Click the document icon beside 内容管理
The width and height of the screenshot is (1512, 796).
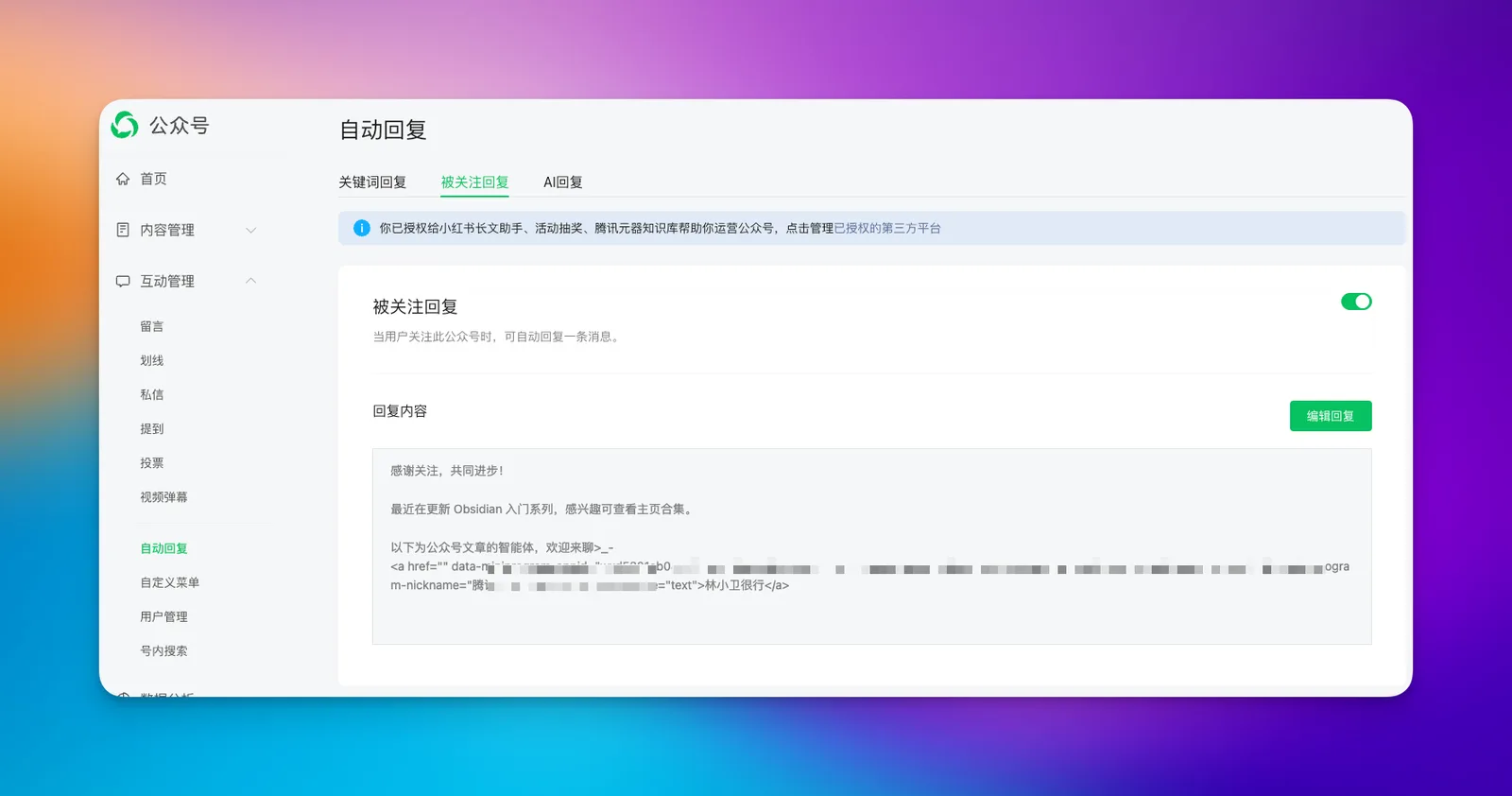(123, 230)
